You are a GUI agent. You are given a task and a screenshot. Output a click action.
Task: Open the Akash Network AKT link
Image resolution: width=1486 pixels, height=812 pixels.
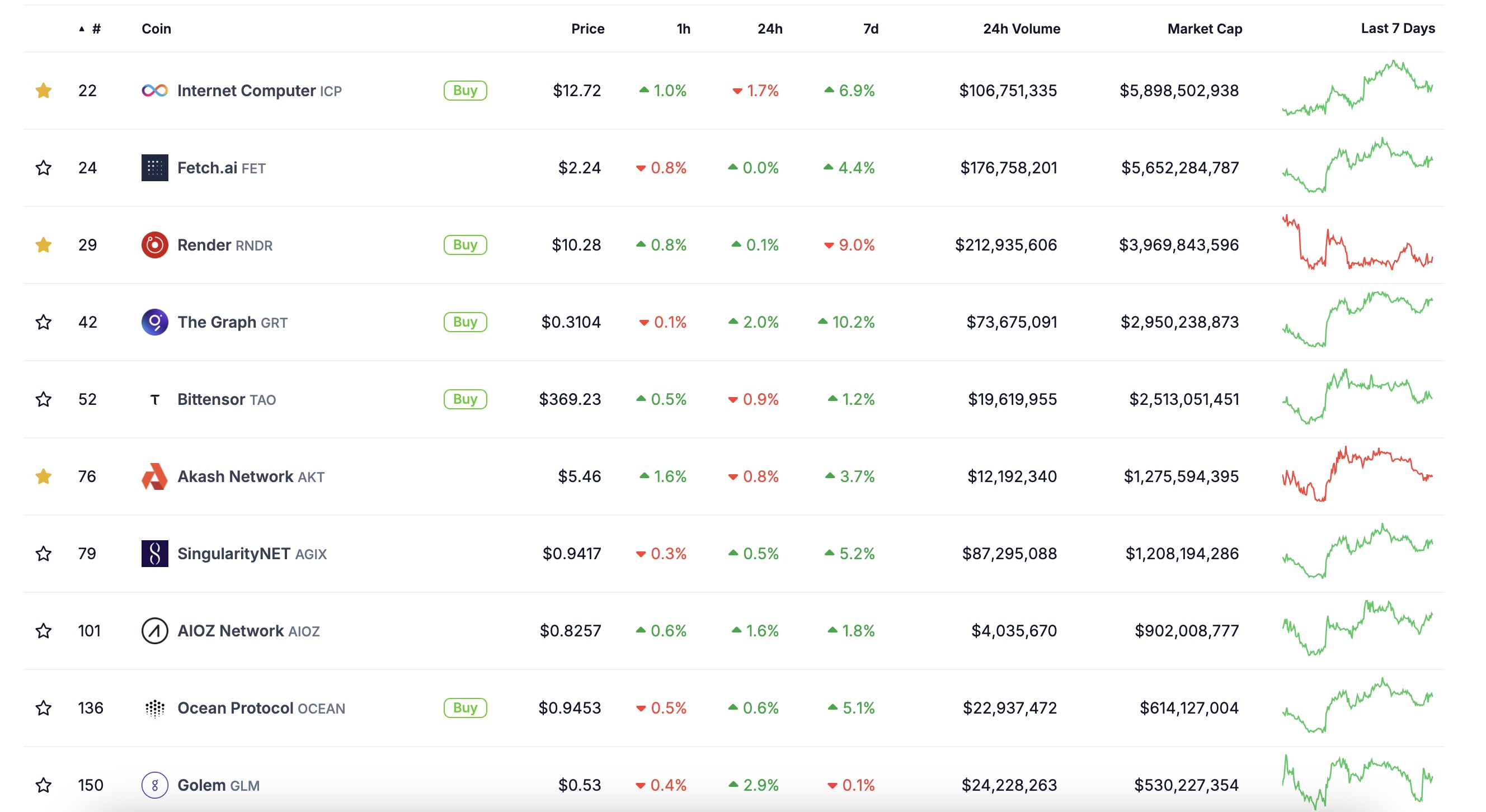(x=250, y=476)
